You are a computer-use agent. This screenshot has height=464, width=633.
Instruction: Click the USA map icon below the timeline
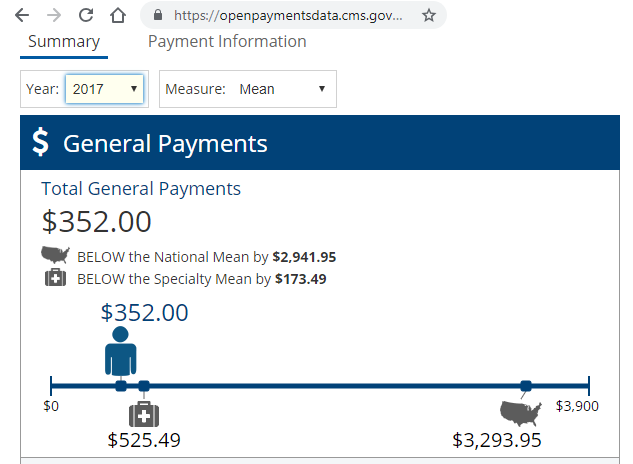pos(520,413)
